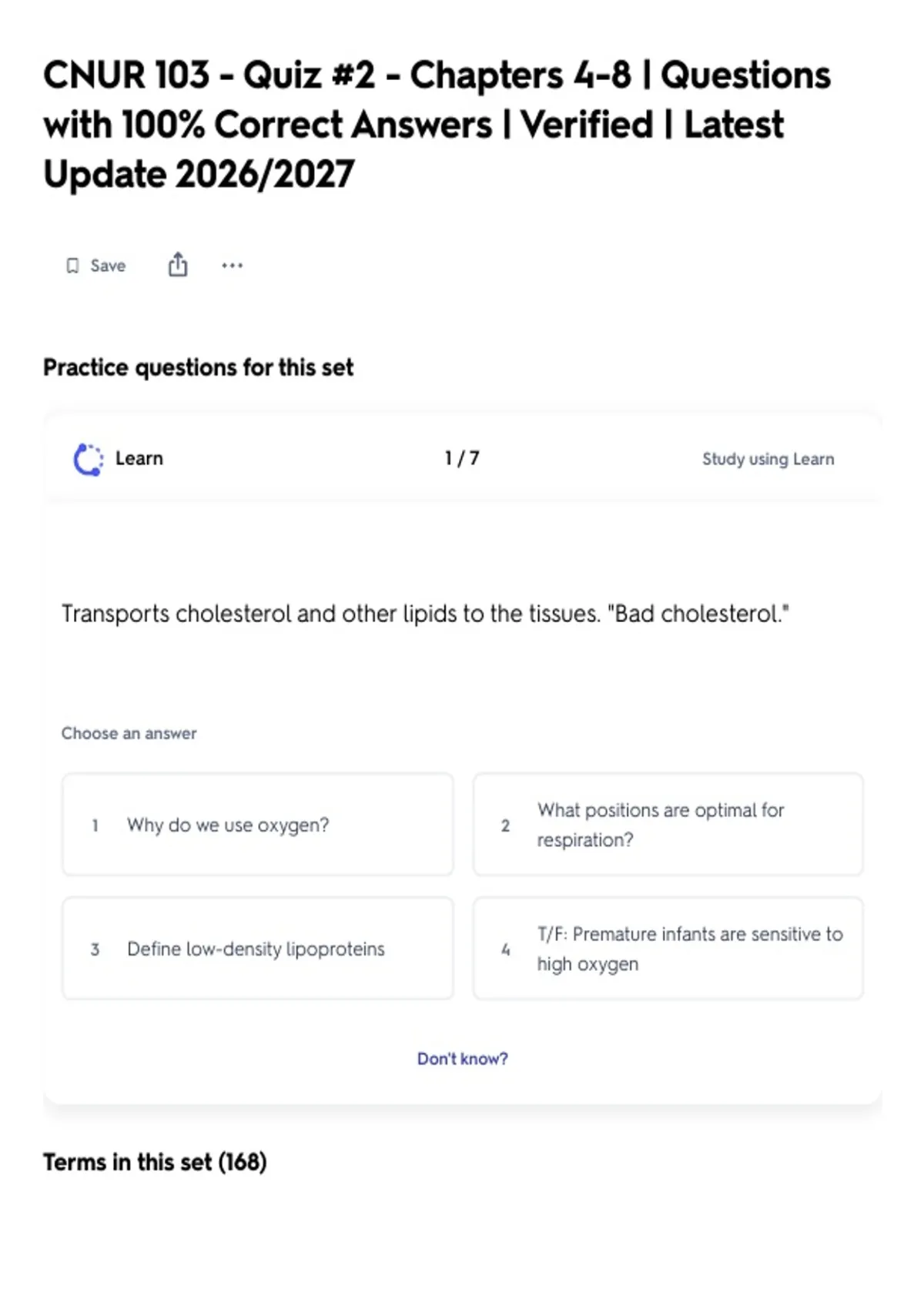Click the Save bookmark icon
This screenshot has height=1309, width=924.
[72, 266]
